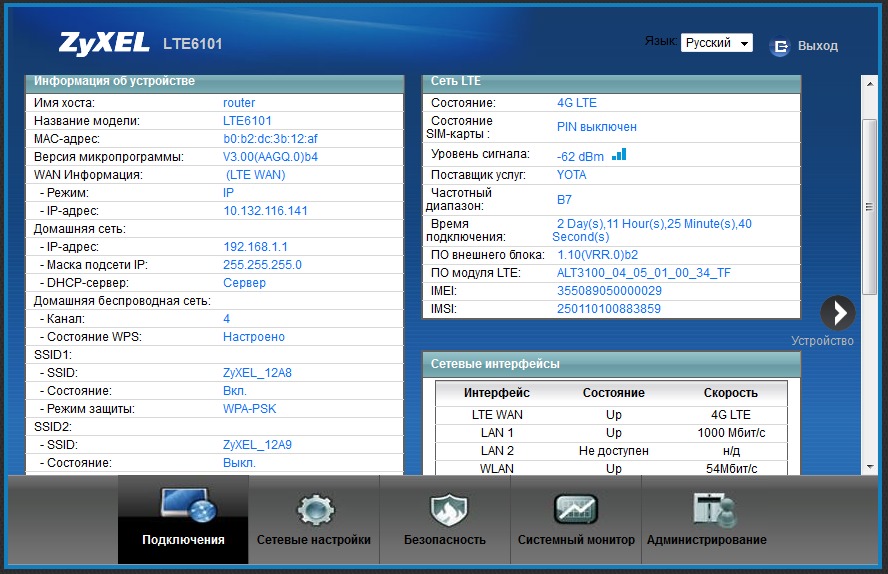Click SSID2 state Выкл.
Image resolution: width=888 pixels, height=574 pixels.
coord(239,463)
